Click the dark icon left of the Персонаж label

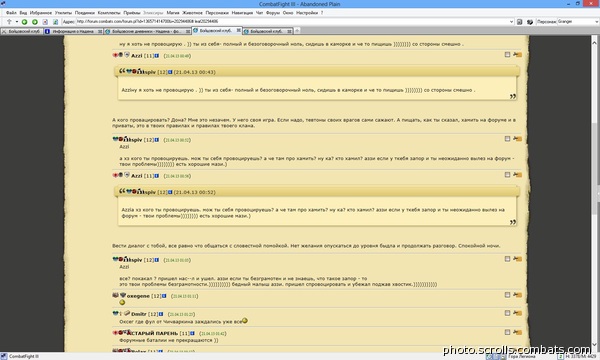click(530, 22)
